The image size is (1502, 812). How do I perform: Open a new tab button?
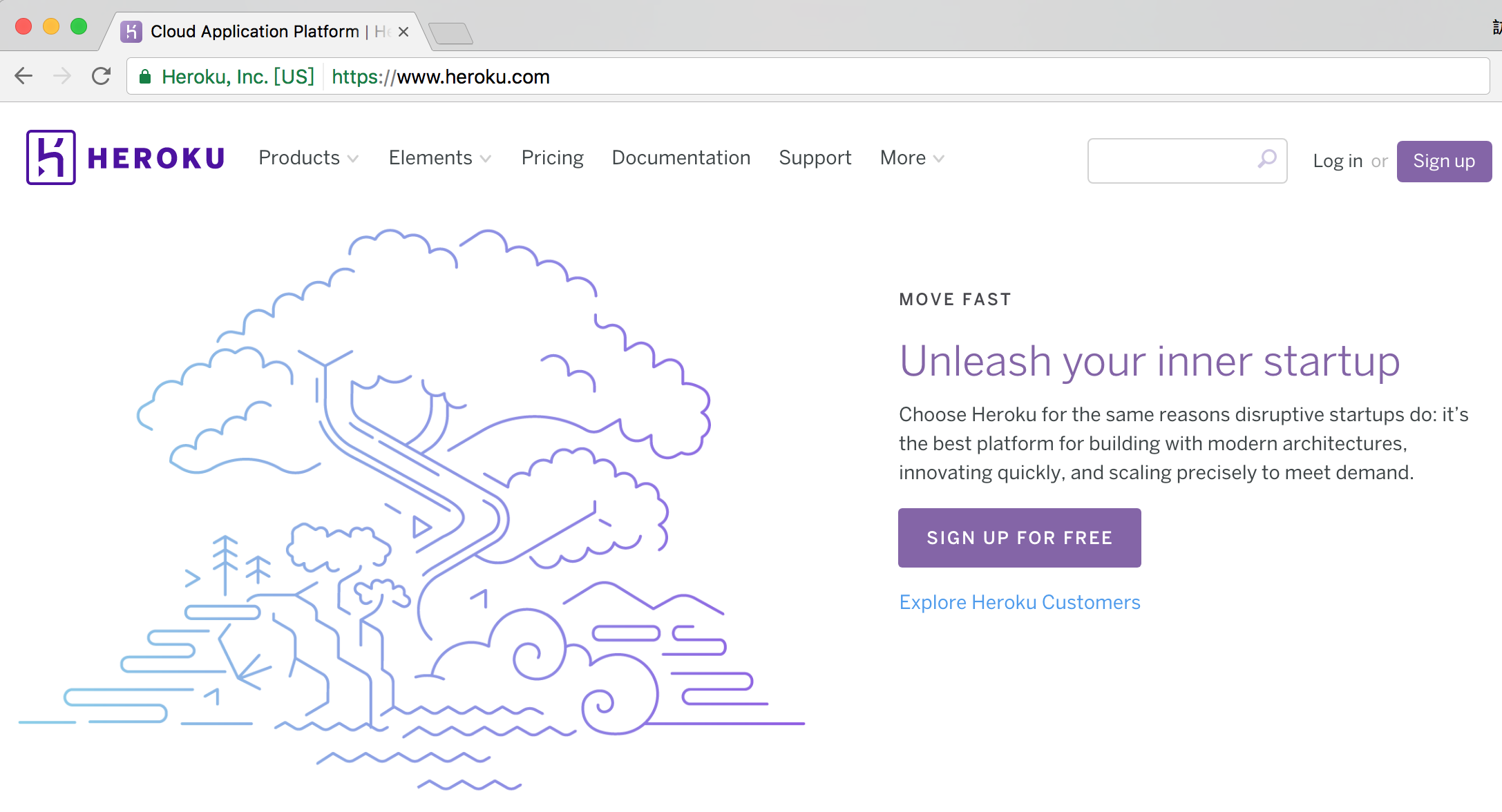tap(450, 33)
